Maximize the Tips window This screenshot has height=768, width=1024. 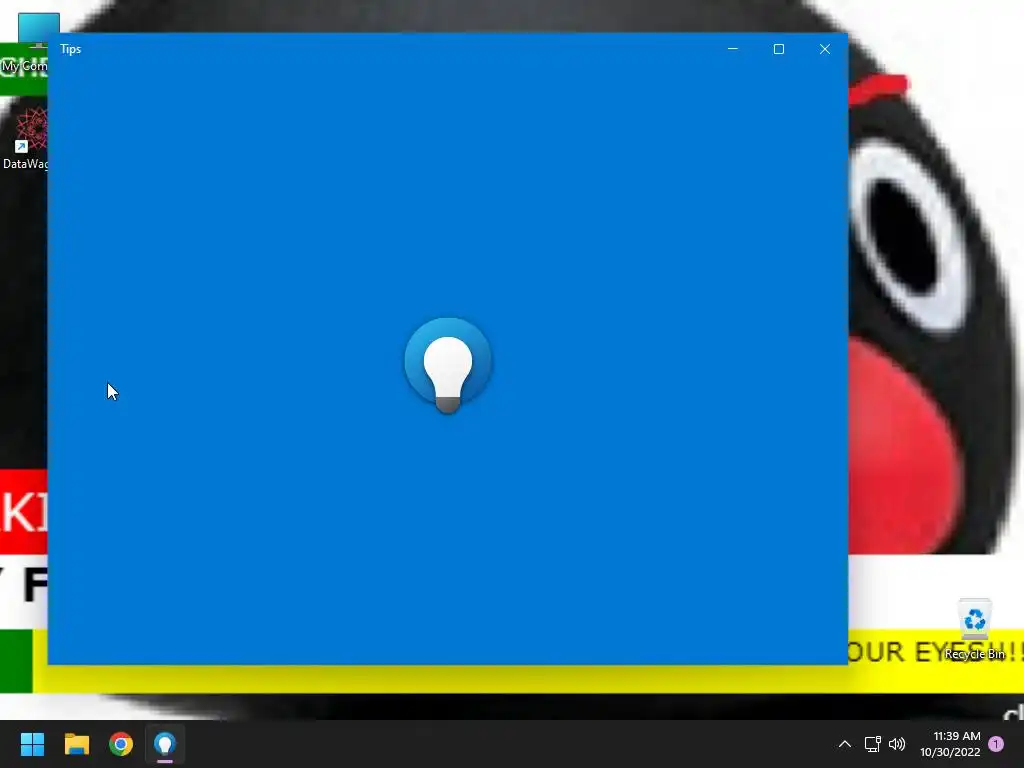click(778, 49)
